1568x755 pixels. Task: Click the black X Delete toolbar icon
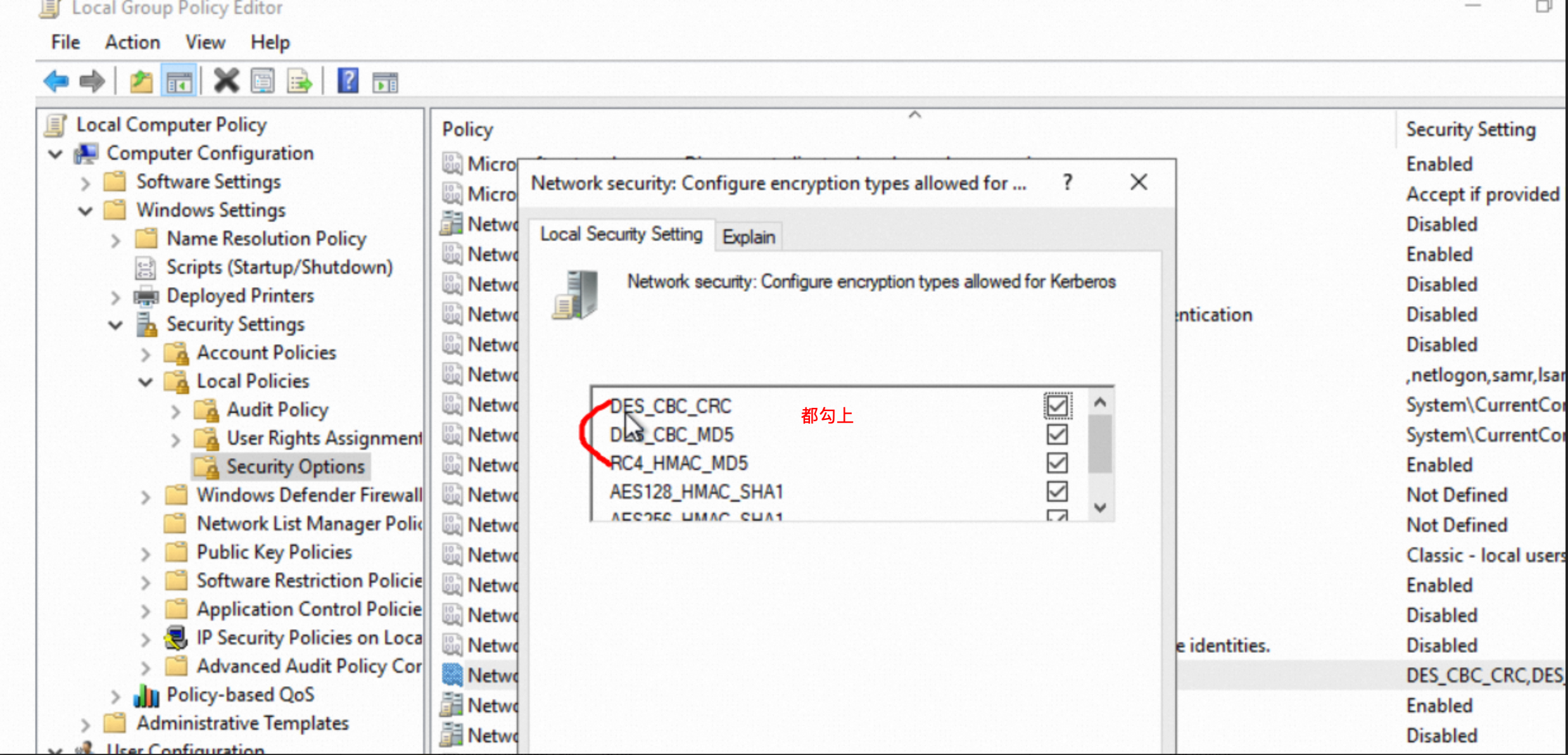(x=225, y=81)
